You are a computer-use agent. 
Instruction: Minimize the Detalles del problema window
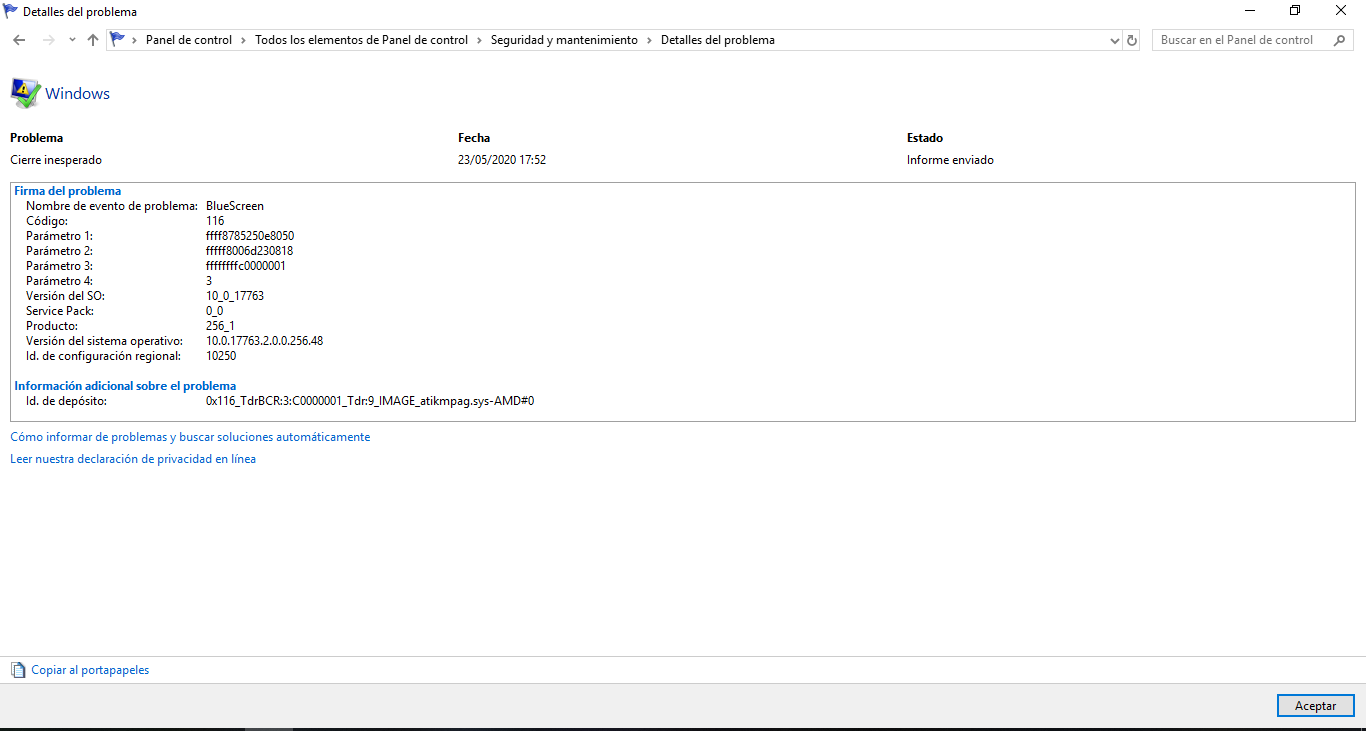[1250, 10]
